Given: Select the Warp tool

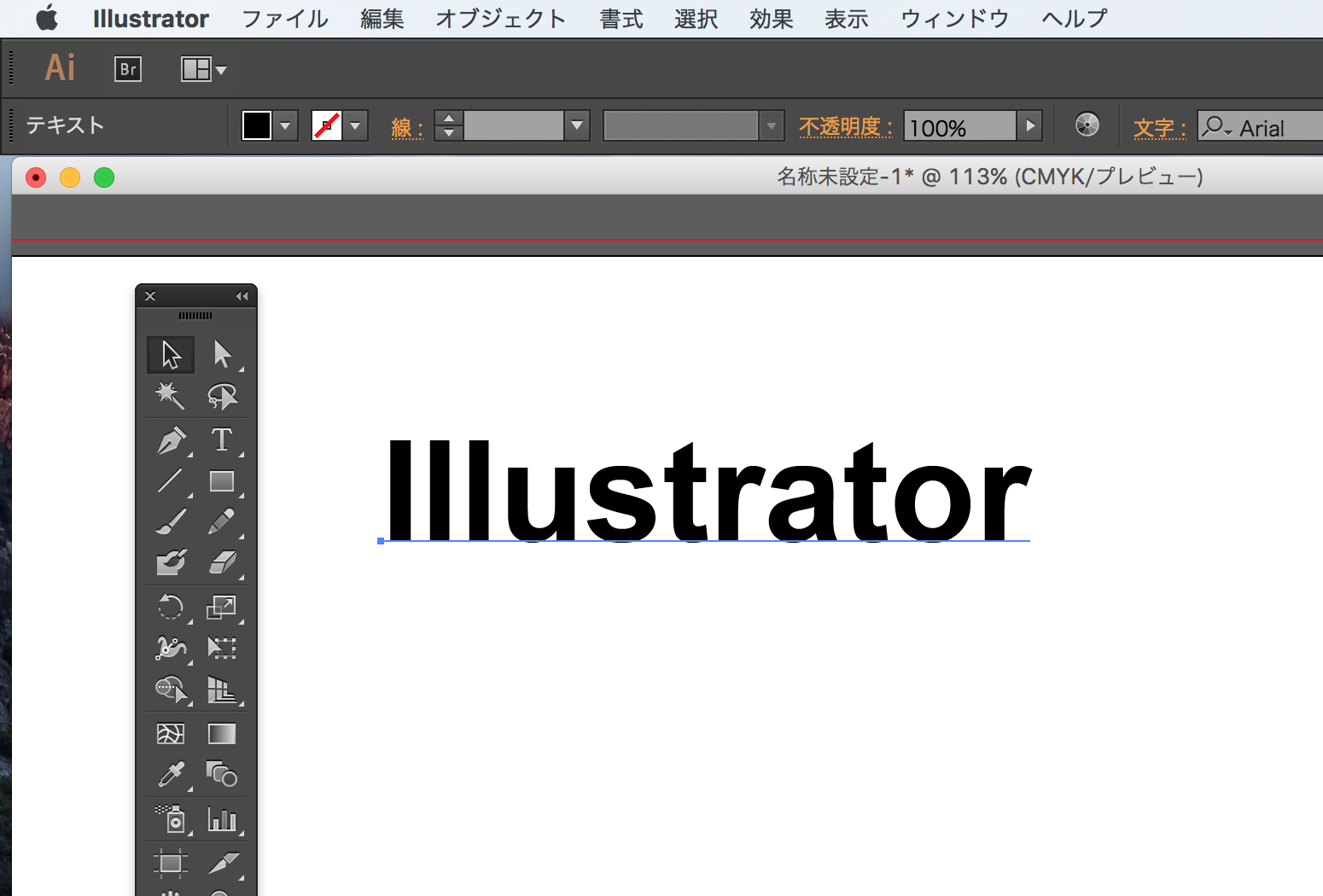Looking at the screenshot, I should [x=171, y=649].
